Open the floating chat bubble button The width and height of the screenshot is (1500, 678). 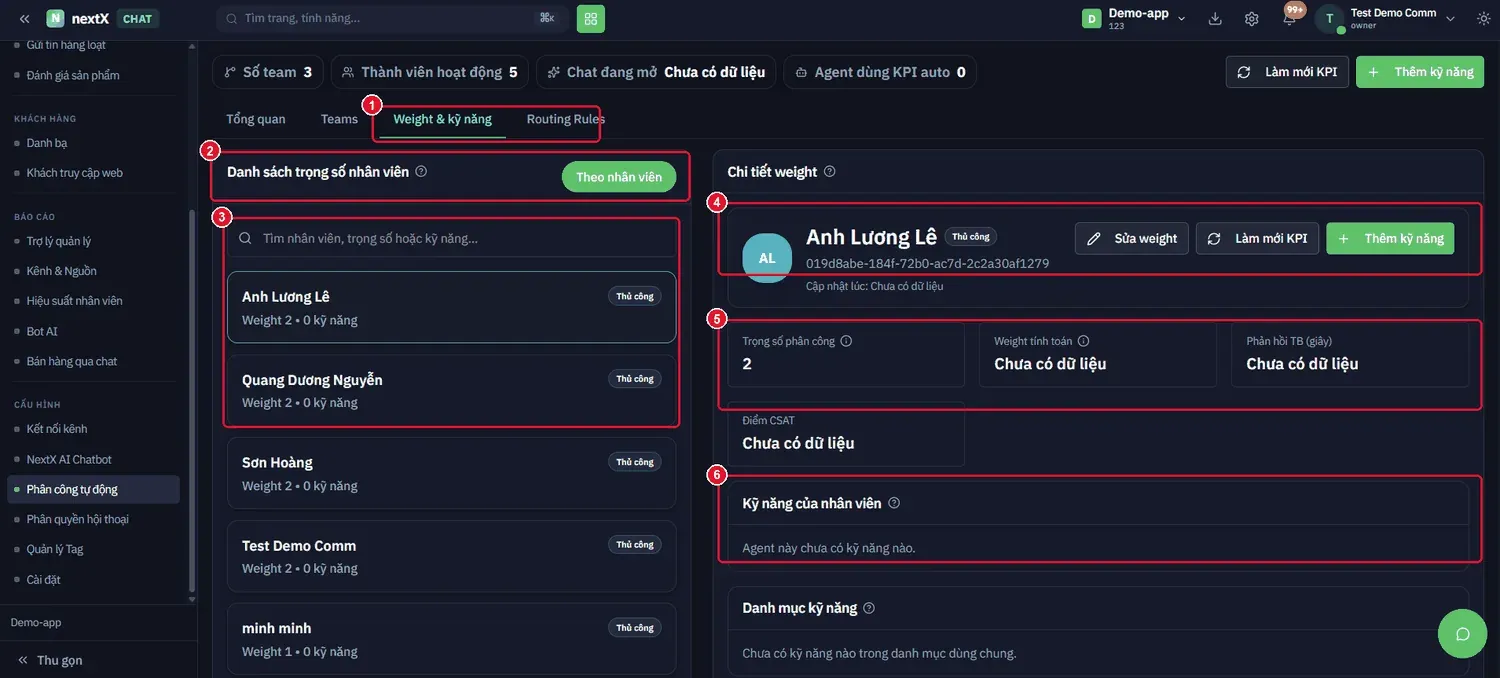tap(1463, 634)
